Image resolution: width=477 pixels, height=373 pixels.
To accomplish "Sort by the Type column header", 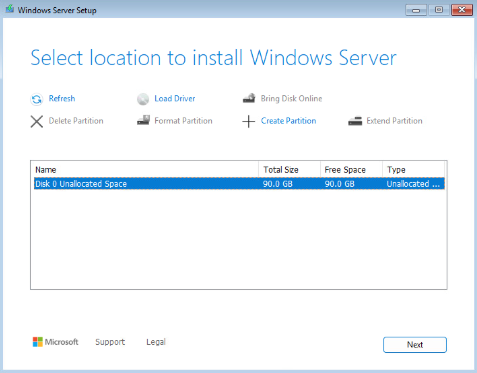I will tap(413, 170).
